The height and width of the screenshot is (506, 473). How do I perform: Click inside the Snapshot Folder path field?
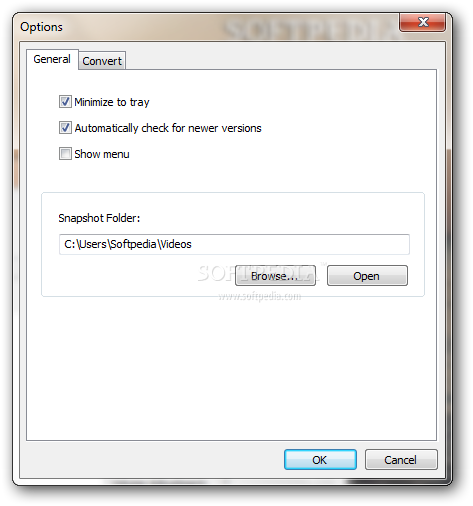[234, 244]
